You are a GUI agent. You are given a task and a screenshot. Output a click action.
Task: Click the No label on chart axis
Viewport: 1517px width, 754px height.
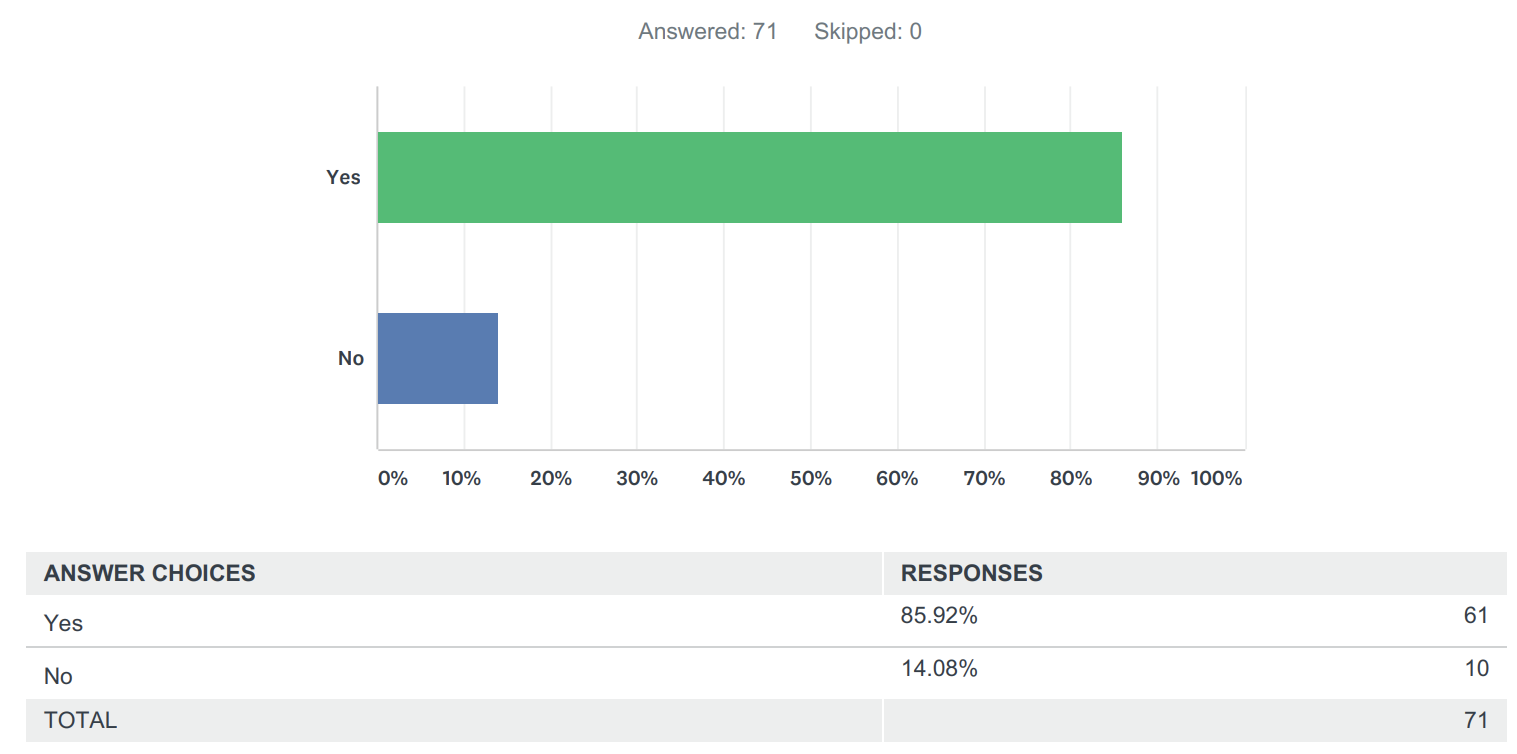click(x=350, y=358)
